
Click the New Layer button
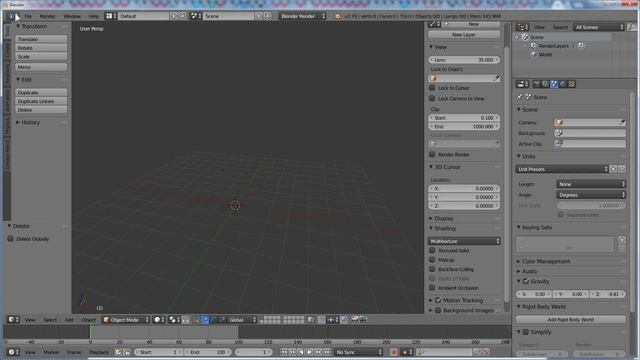click(464, 35)
